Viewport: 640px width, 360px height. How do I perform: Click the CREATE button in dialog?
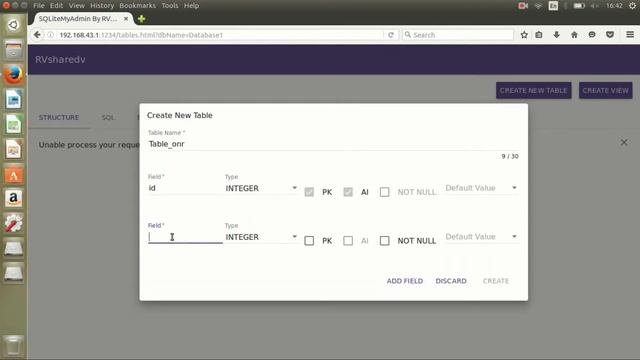coord(496,281)
